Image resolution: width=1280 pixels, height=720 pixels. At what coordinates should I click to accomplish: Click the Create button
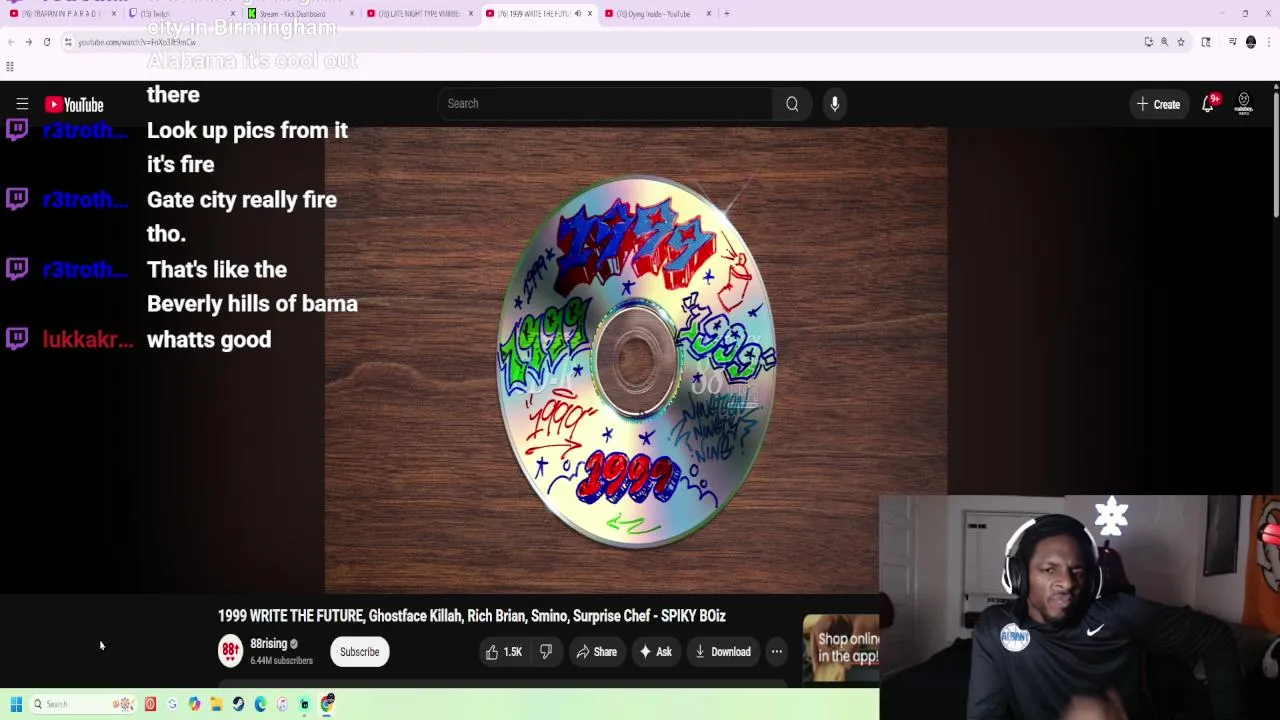click(1158, 104)
